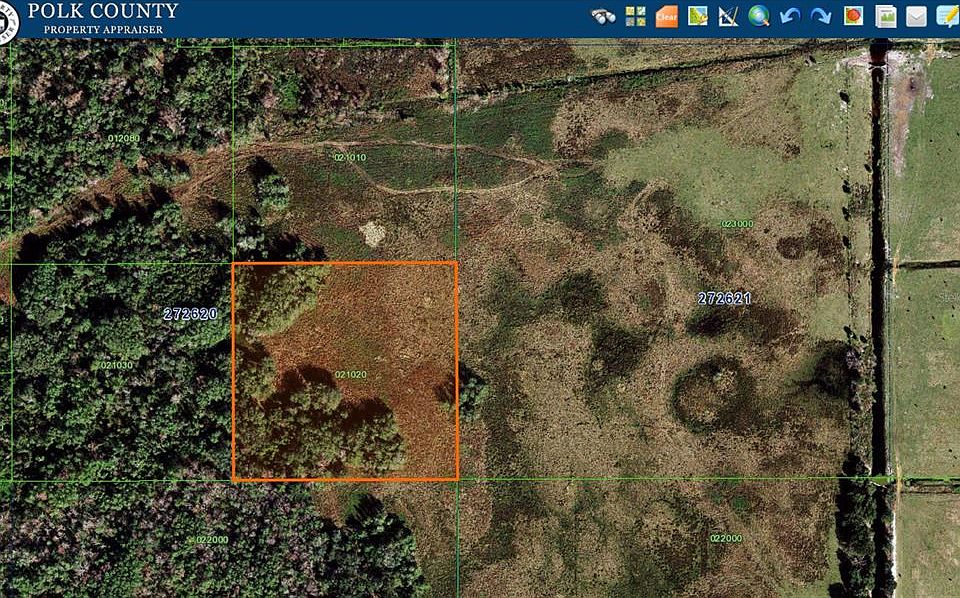The width and height of the screenshot is (960, 598).
Task: Click the orange Clear button
Action: pos(666,17)
